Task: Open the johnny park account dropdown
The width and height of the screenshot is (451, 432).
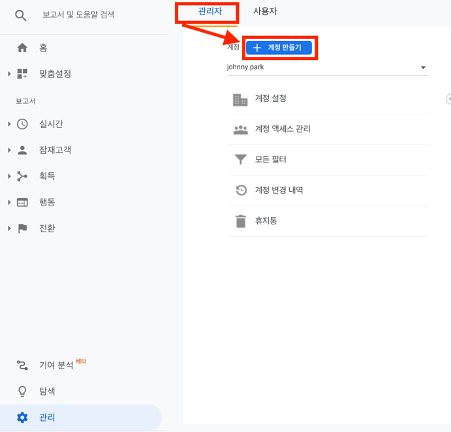Action: click(328, 67)
